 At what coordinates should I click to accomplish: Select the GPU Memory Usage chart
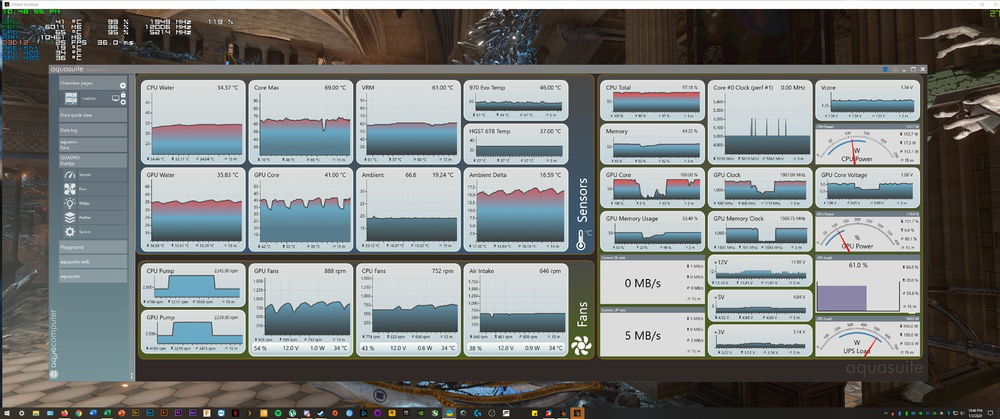click(652, 232)
